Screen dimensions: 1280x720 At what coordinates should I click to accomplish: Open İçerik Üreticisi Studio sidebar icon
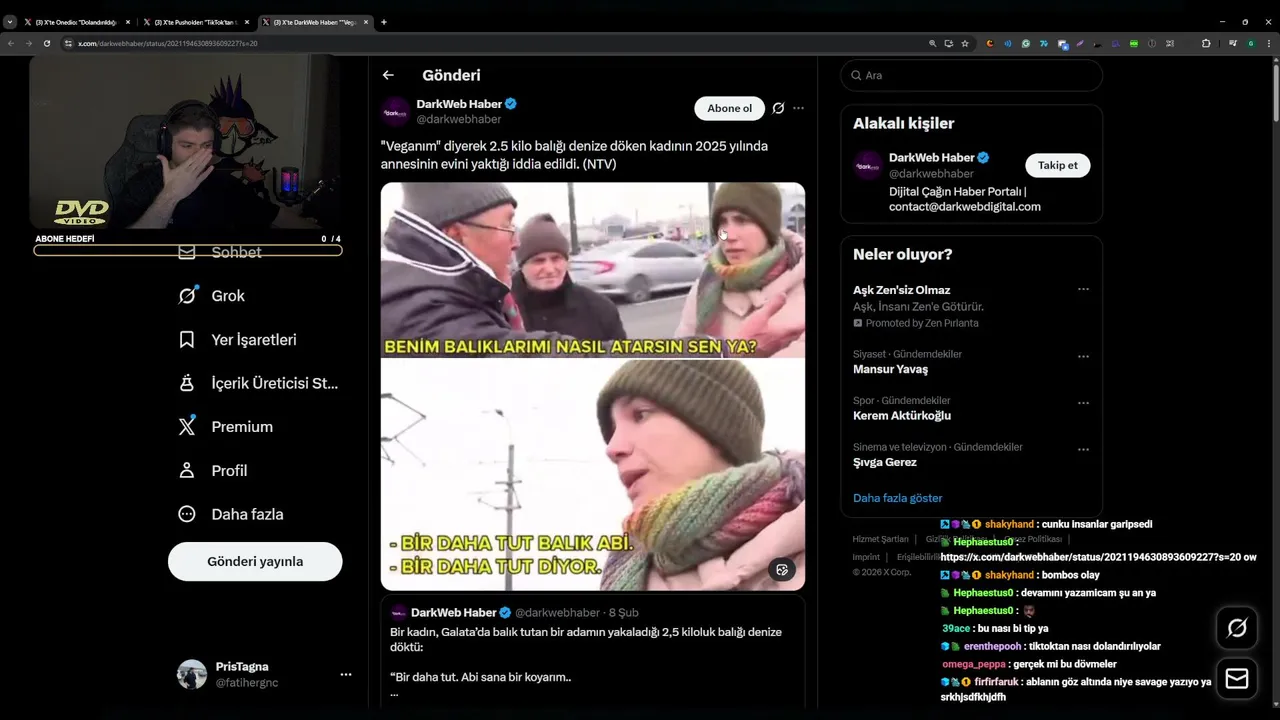pyautogui.click(x=187, y=383)
